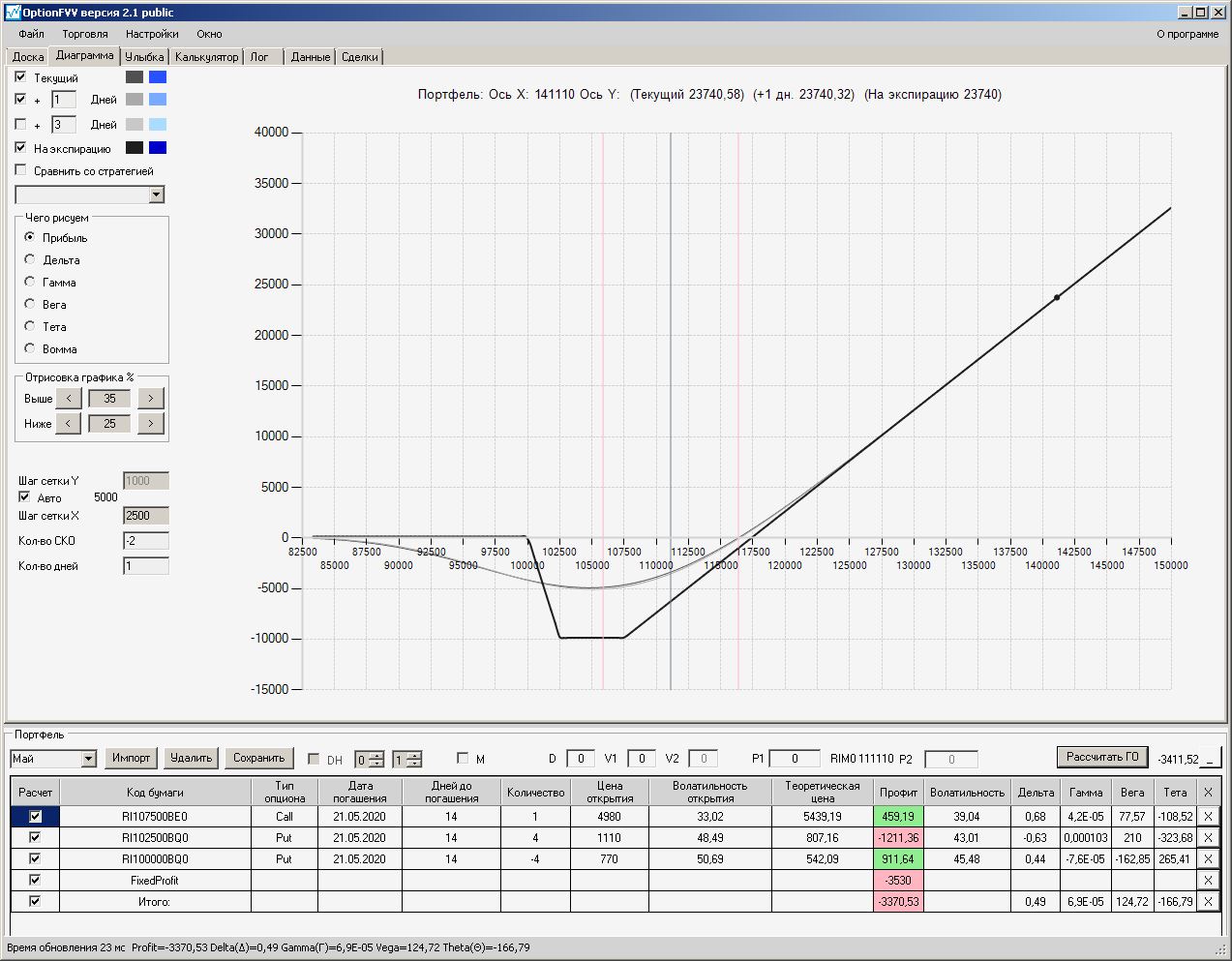Select the Дельта radio button
The width and height of the screenshot is (1232, 961).
[x=30, y=259]
